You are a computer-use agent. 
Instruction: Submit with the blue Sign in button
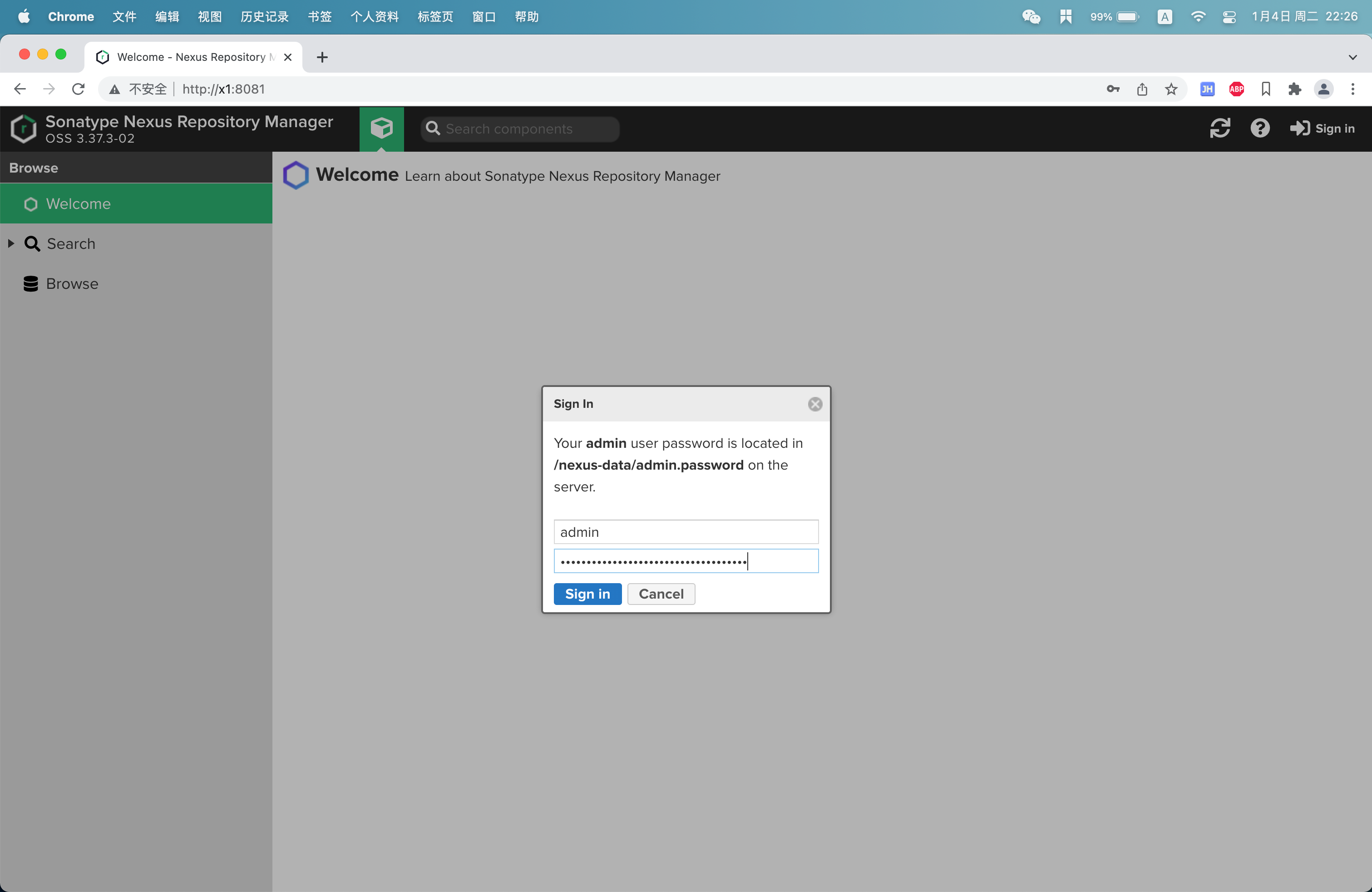pos(587,594)
